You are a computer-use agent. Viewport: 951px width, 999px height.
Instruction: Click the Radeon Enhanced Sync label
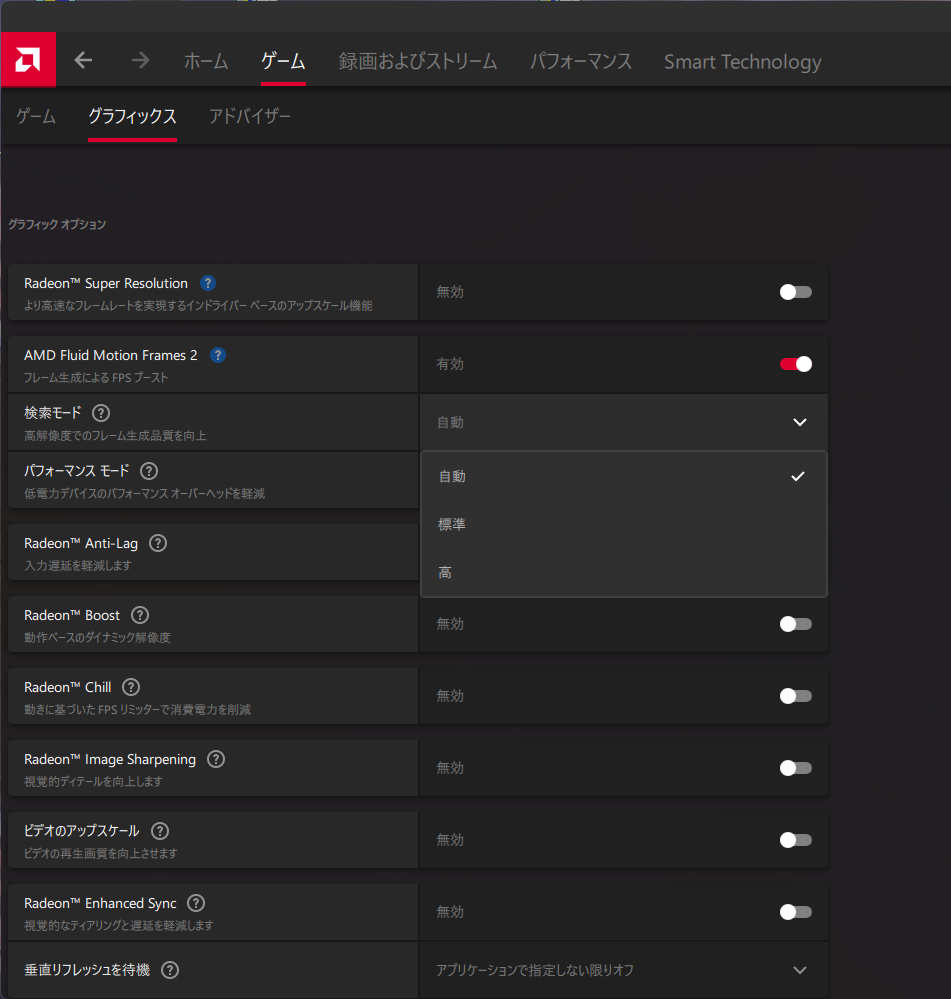100,903
